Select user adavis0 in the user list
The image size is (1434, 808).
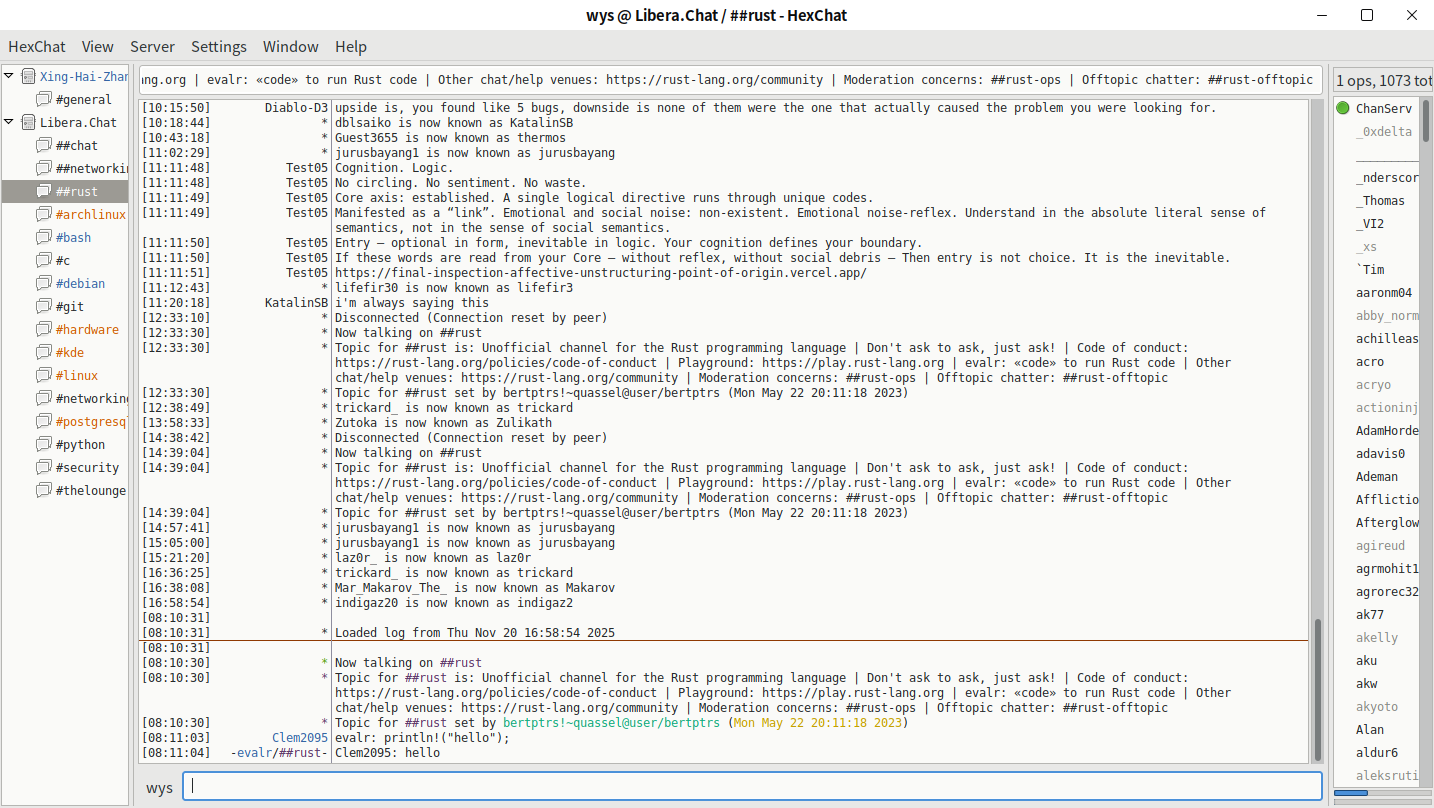1380,453
